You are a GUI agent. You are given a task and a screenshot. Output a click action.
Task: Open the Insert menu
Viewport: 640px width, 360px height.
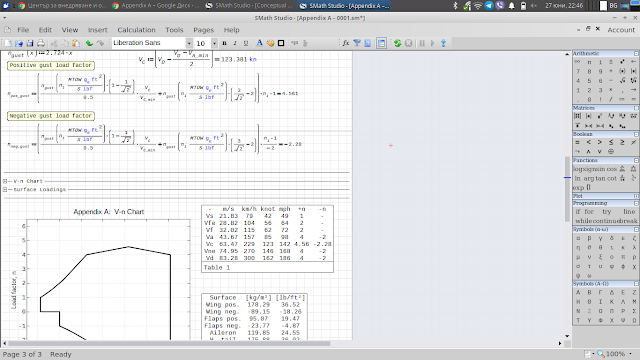coord(98,30)
